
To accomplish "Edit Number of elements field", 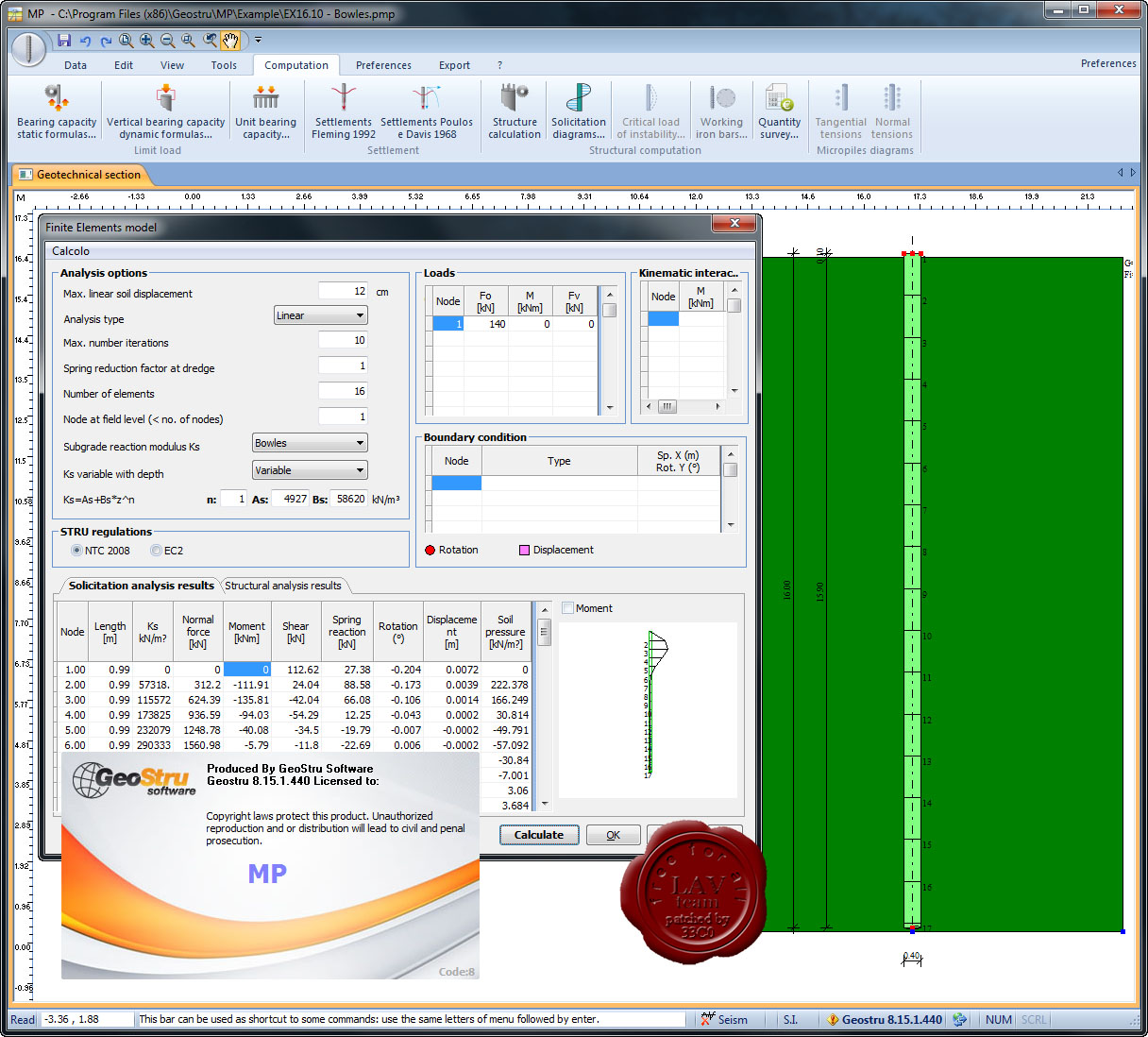I will pos(343,392).
